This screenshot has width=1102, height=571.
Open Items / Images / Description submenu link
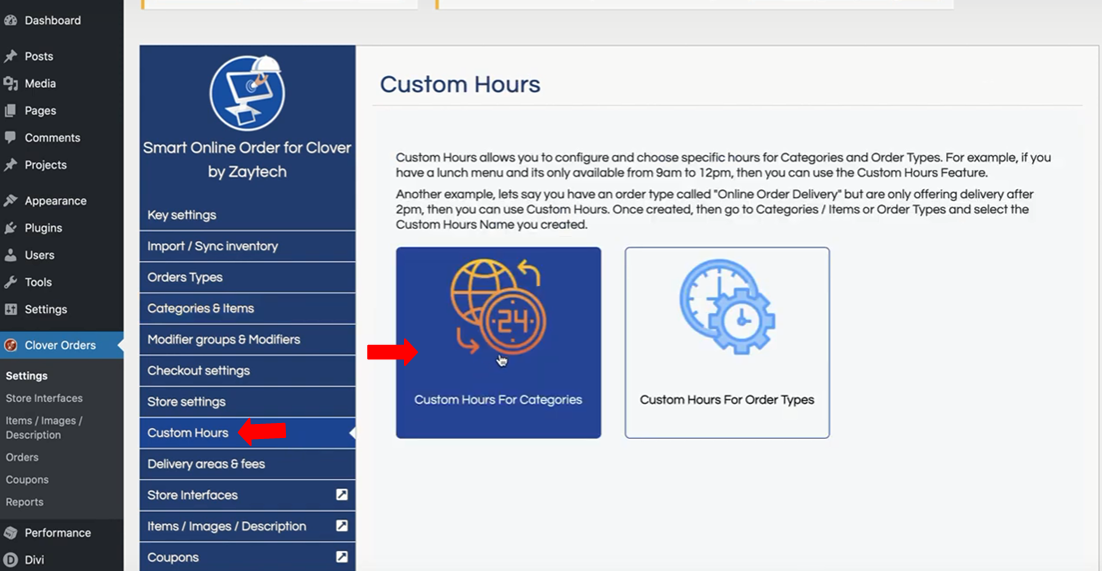click(44, 428)
